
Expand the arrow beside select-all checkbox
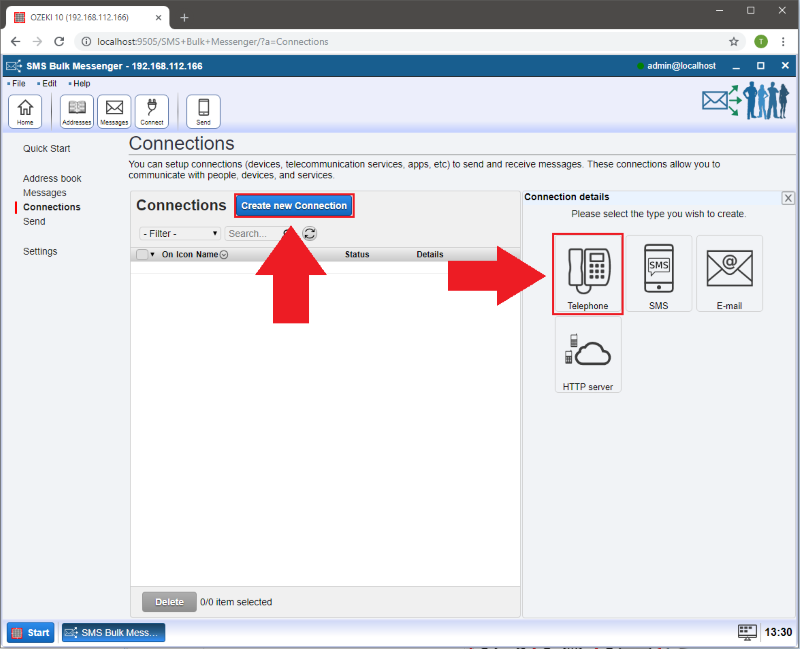(153, 255)
